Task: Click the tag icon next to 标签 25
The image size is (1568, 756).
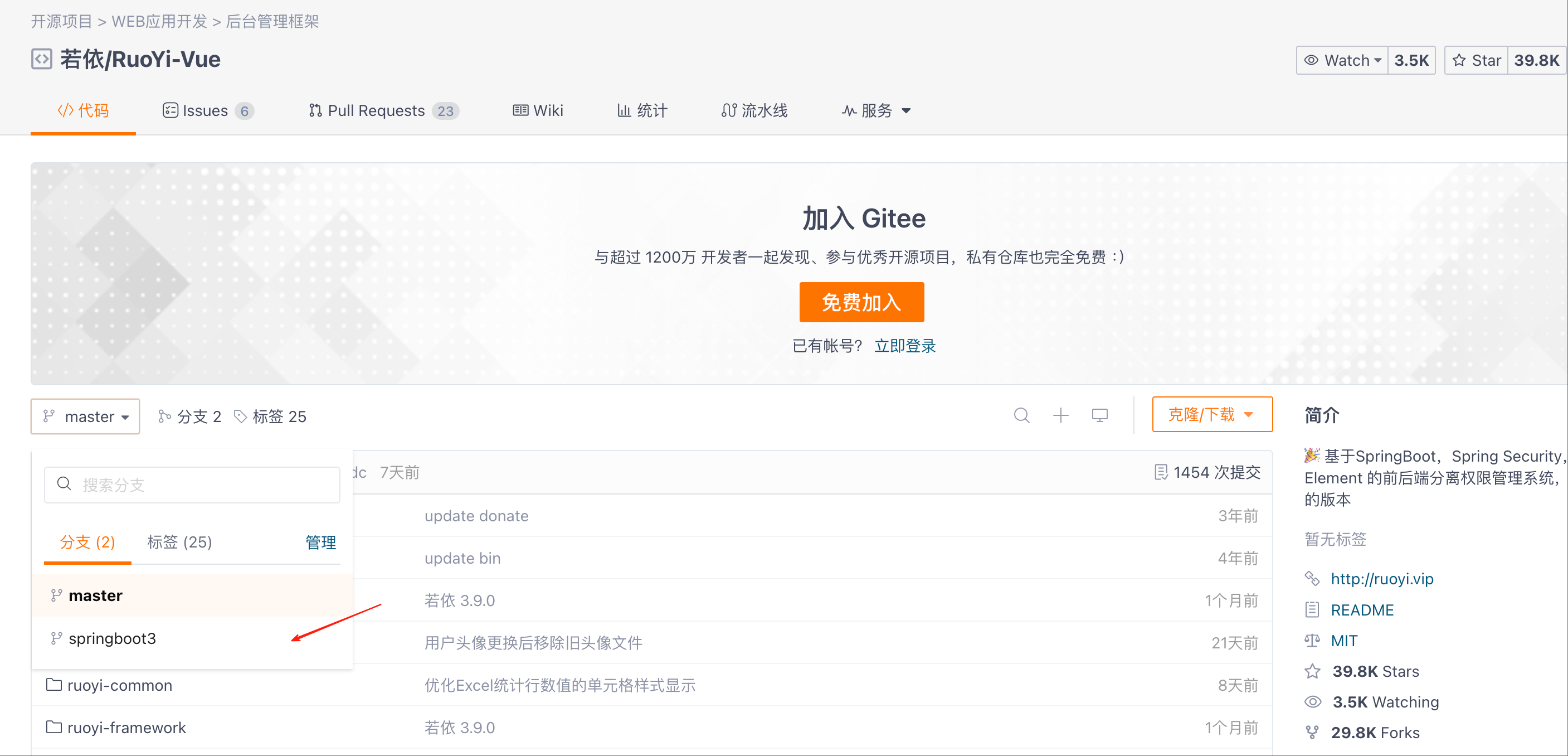Action: [x=240, y=416]
